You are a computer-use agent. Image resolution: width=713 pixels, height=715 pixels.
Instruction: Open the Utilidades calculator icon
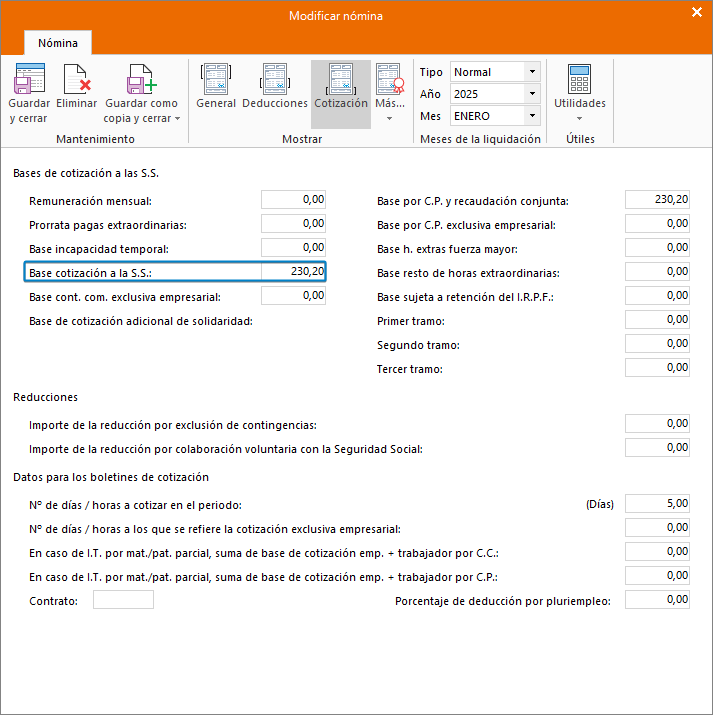[580, 78]
